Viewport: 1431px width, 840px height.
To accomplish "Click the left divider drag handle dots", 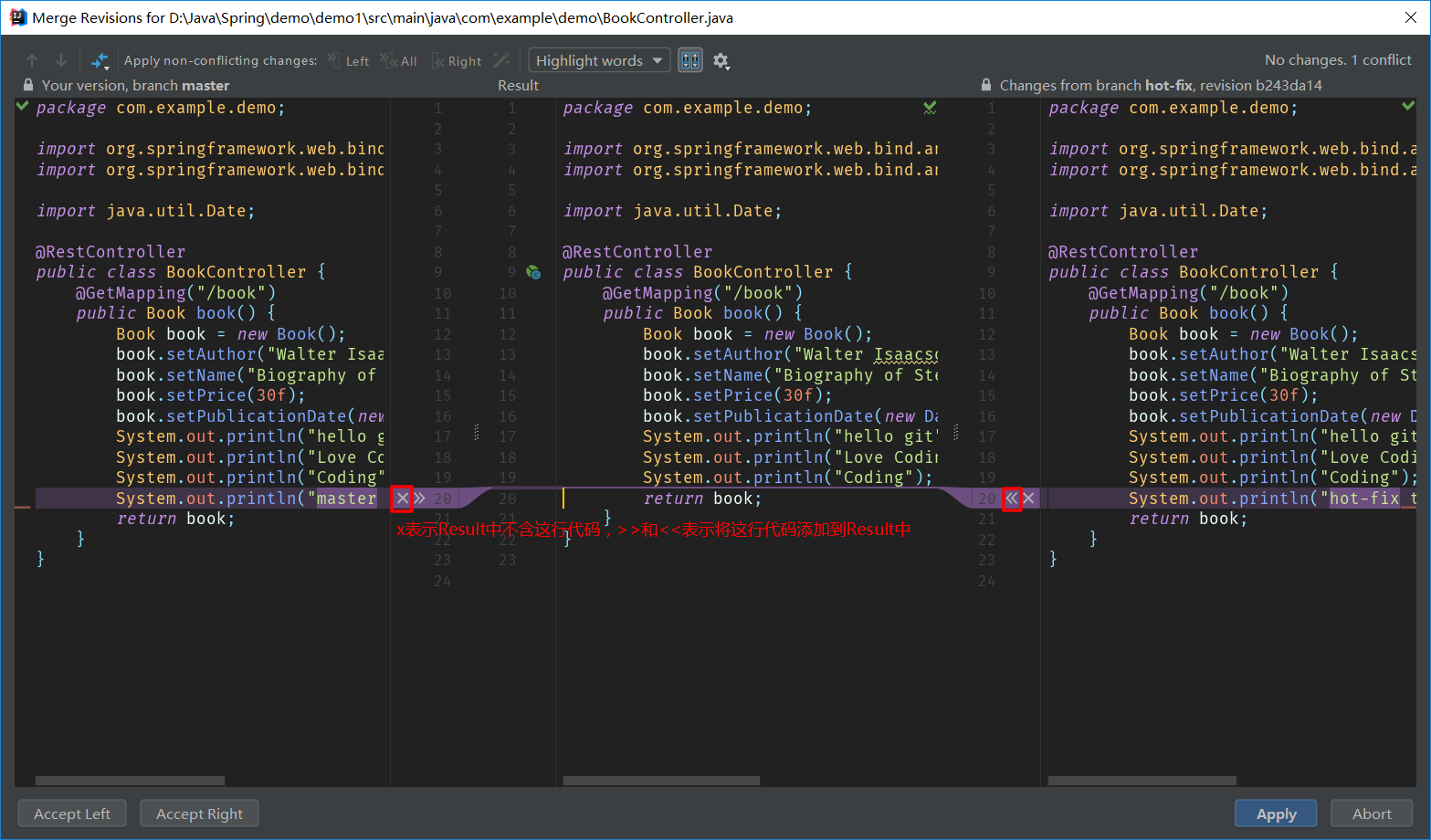I will (477, 432).
